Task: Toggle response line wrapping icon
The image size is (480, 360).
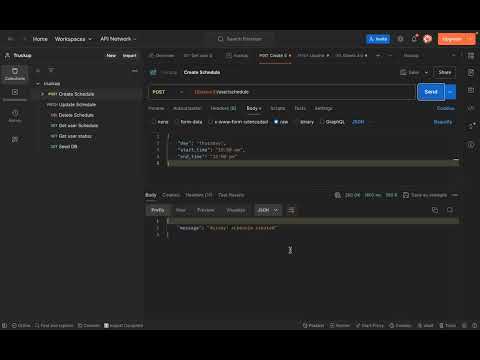Action: click(291, 210)
